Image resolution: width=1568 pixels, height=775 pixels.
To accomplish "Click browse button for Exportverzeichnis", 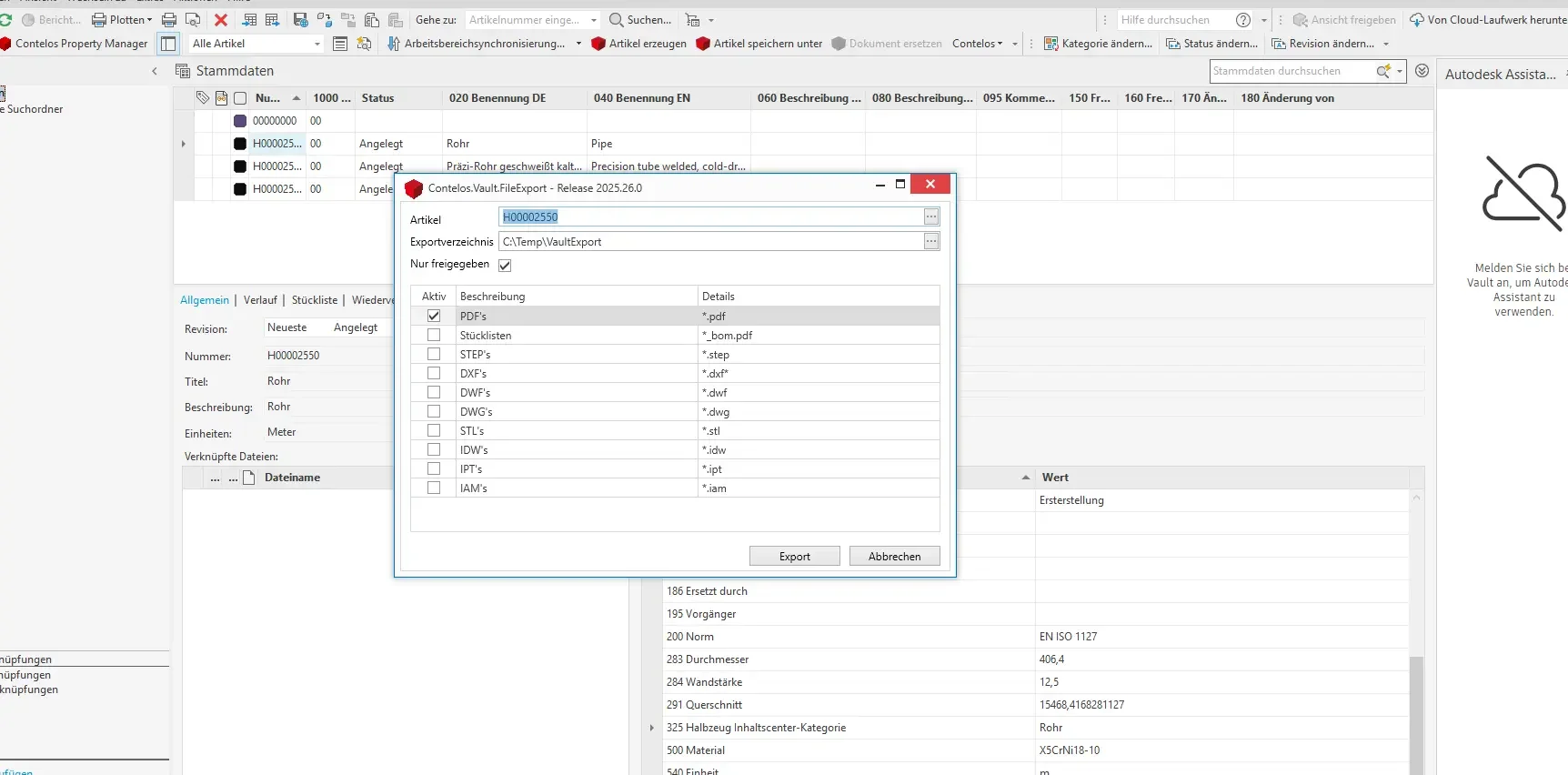I will [931, 241].
